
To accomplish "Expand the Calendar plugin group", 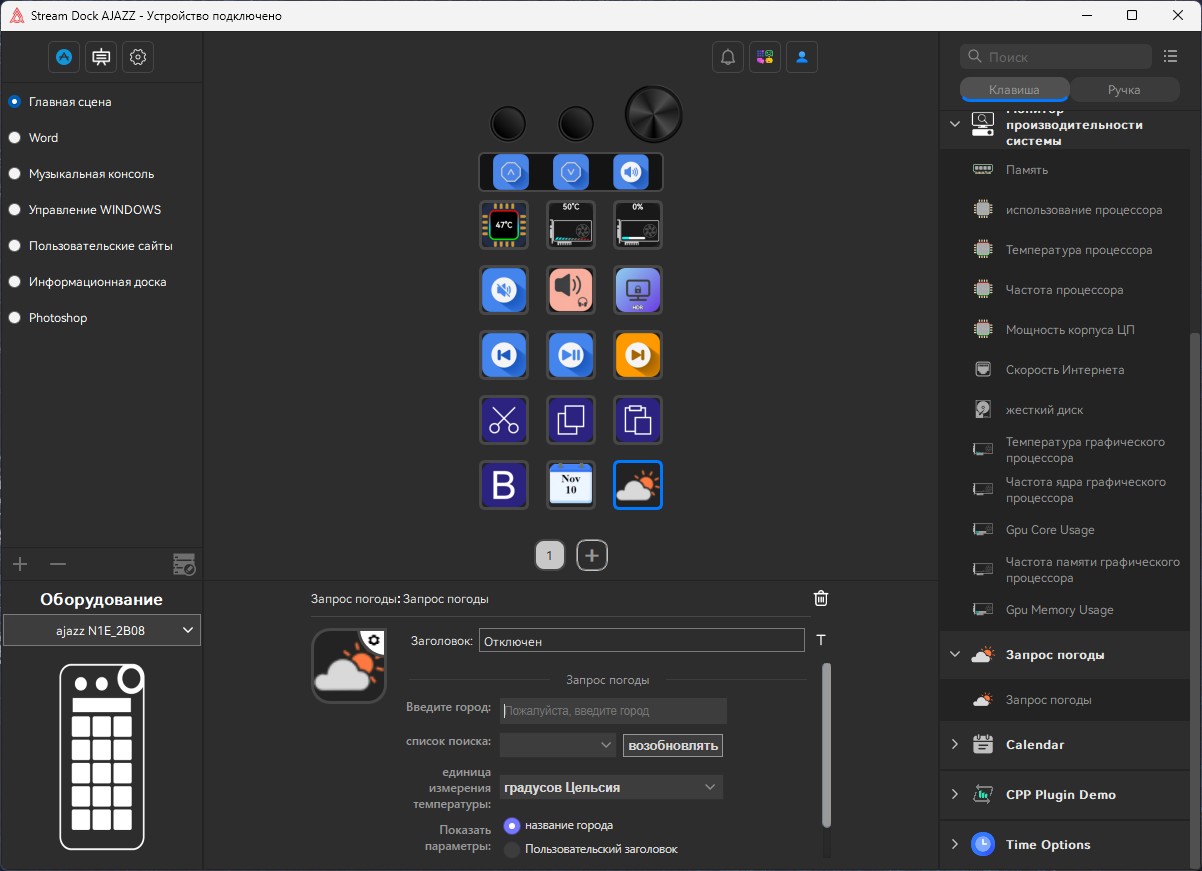I will click(954, 745).
